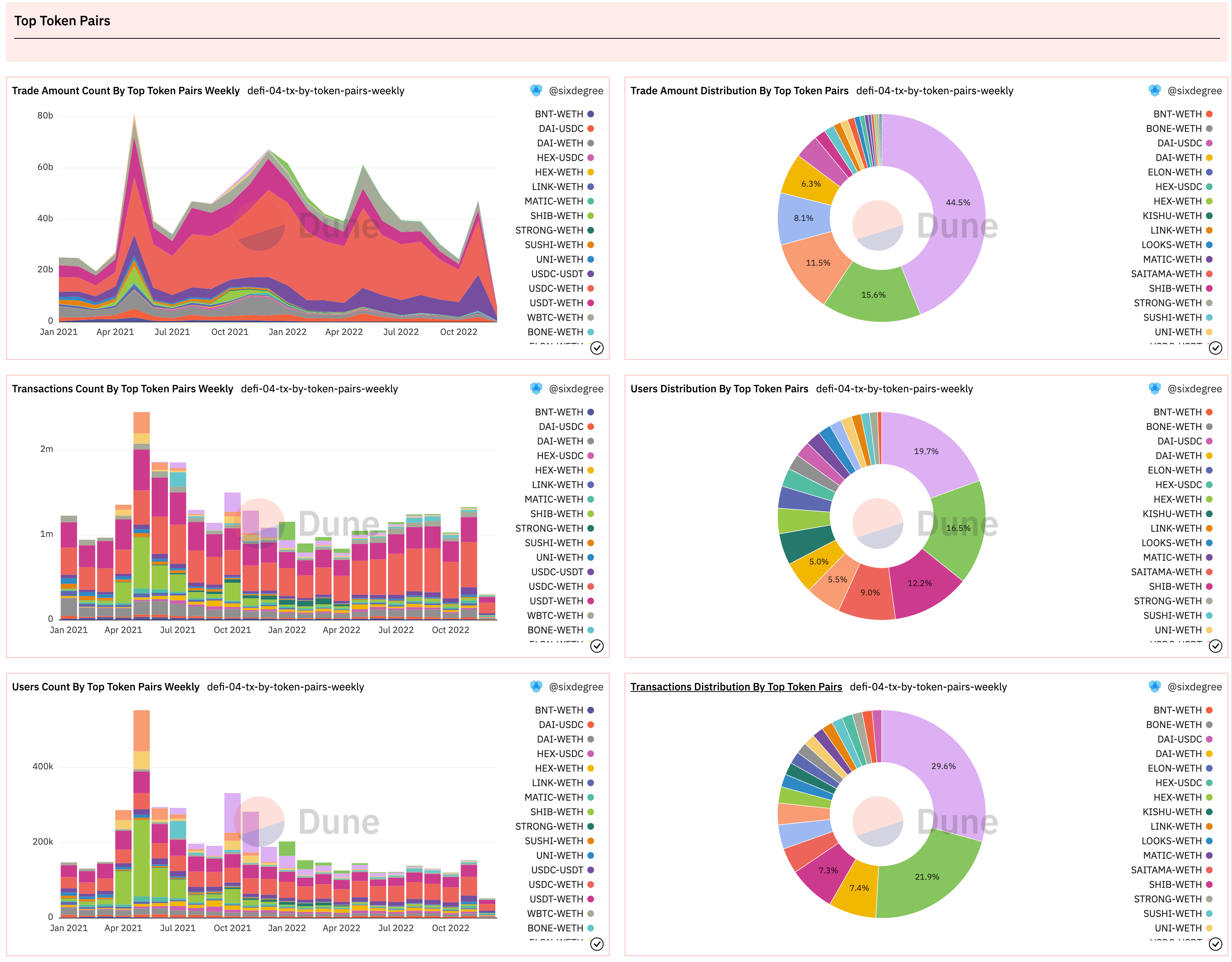Toggle DAI-USDC series in Trade Amount Count legend

tap(566, 129)
